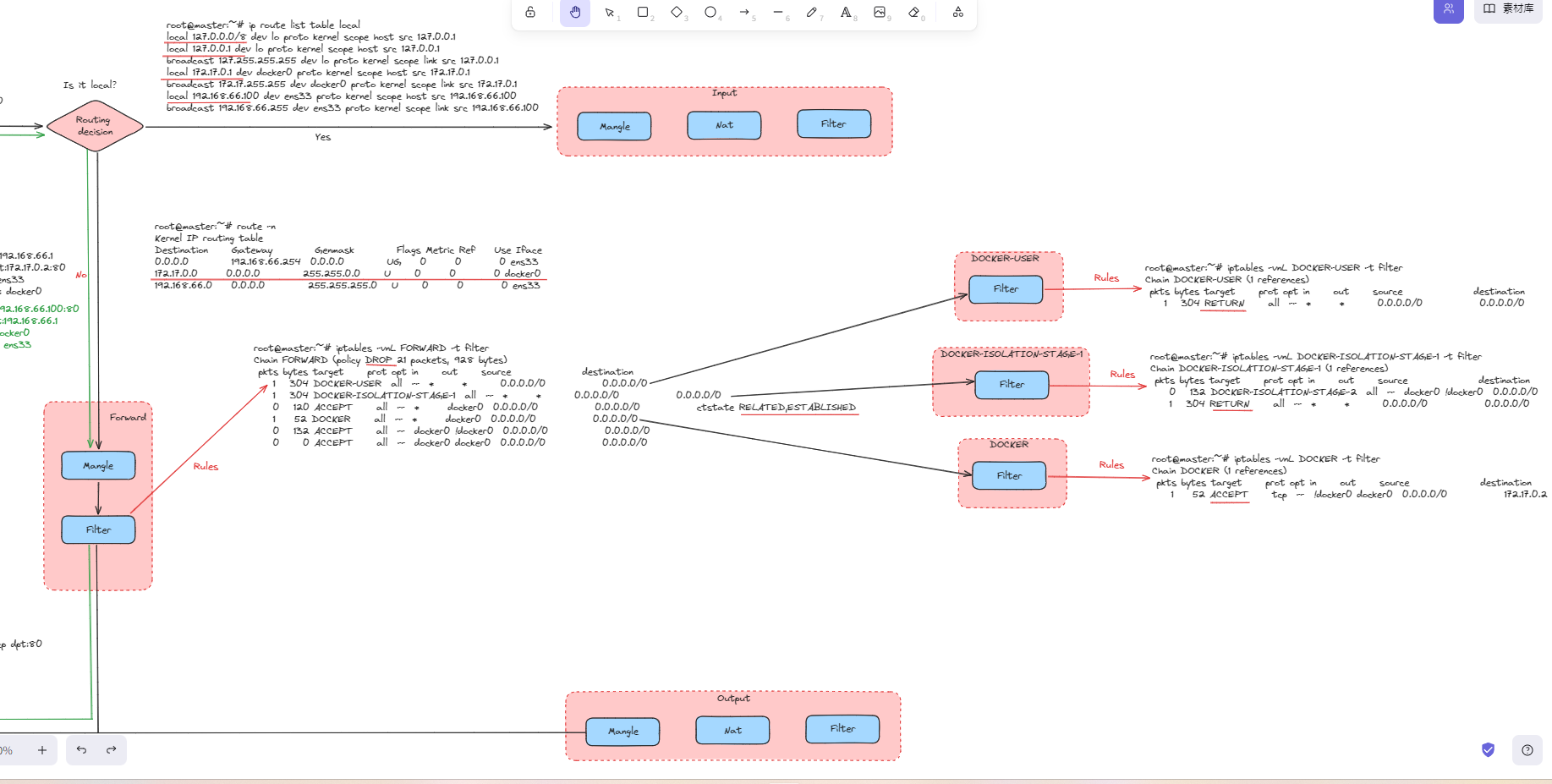Select the Ellipse tool
This screenshot has height=784, width=1552.
[710, 12]
